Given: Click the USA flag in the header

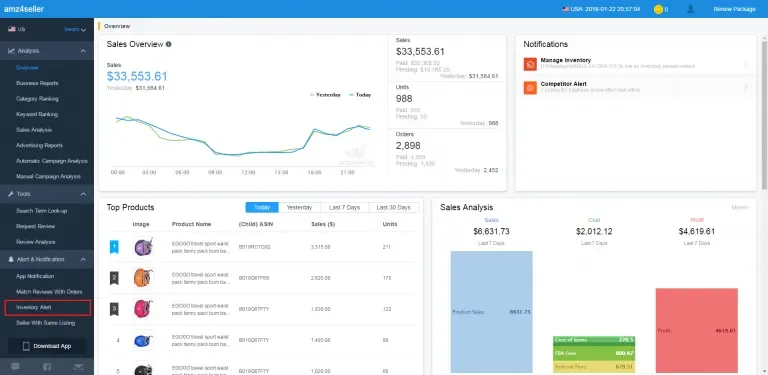Looking at the screenshot, I should pyautogui.click(x=565, y=9).
